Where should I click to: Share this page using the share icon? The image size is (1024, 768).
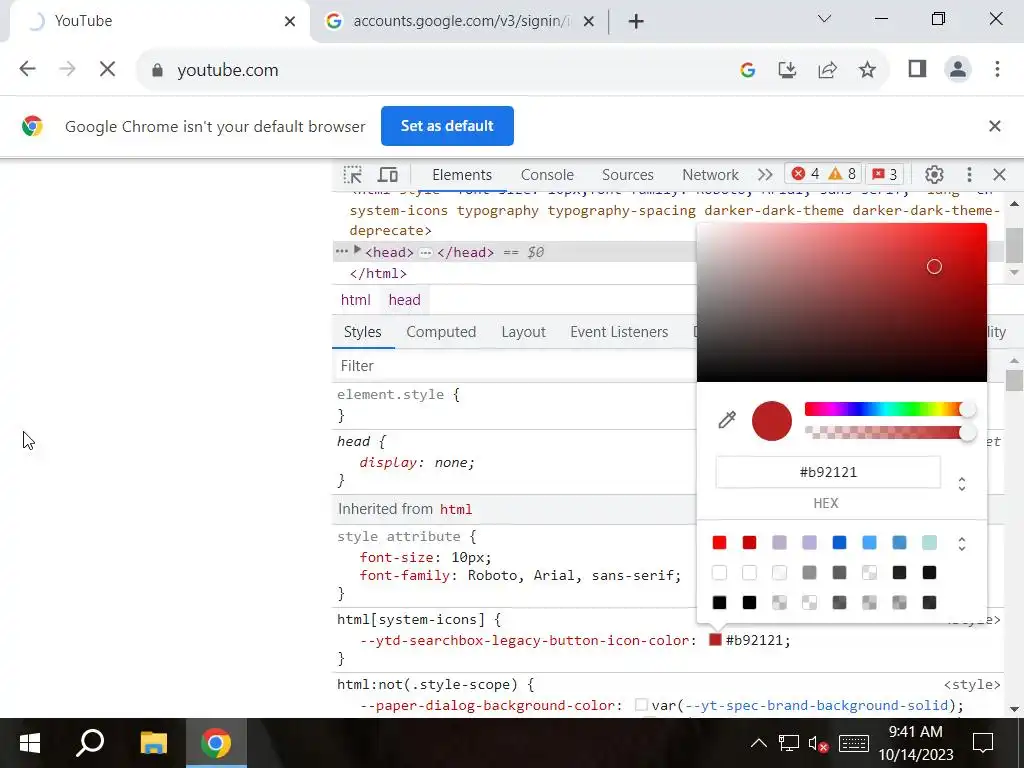827,70
